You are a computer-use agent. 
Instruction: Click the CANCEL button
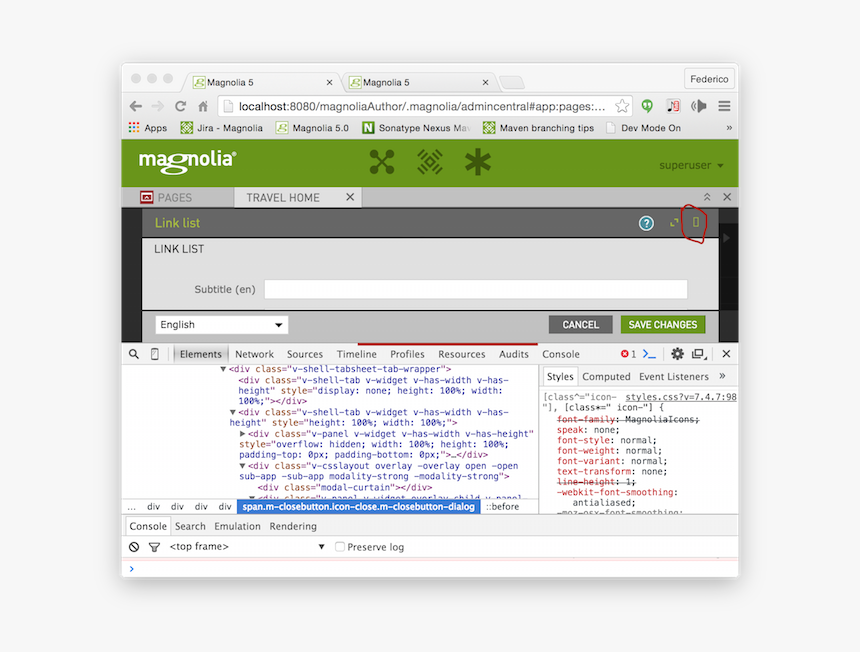click(x=580, y=325)
